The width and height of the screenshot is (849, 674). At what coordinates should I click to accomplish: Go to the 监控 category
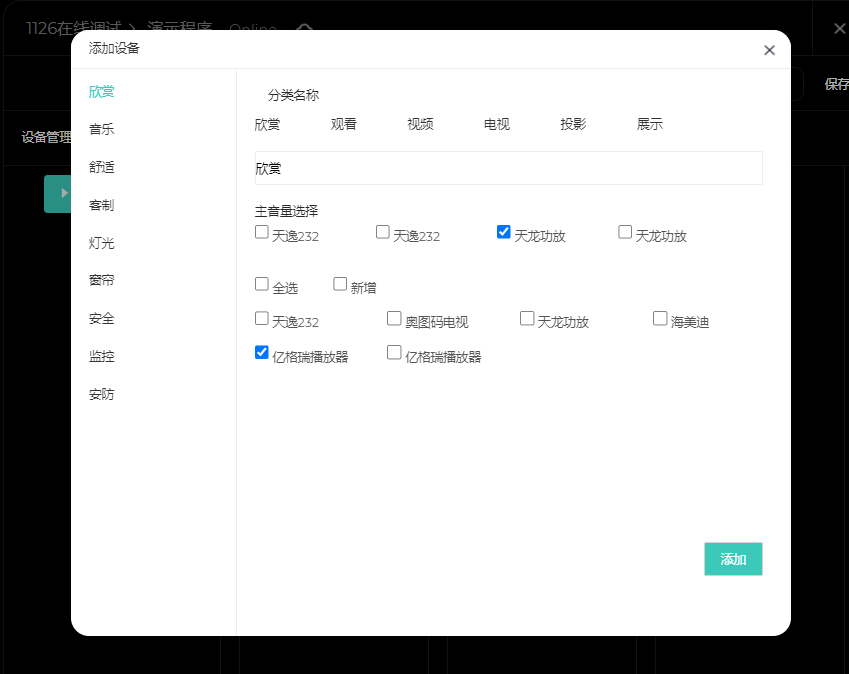coord(102,356)
